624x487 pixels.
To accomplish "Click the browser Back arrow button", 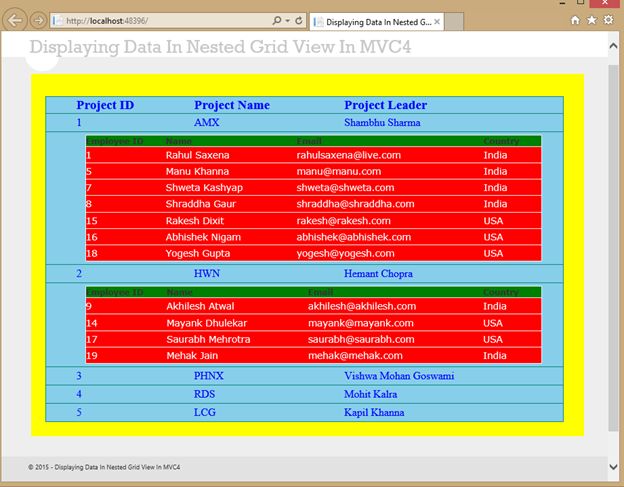I will coord(15,20).
